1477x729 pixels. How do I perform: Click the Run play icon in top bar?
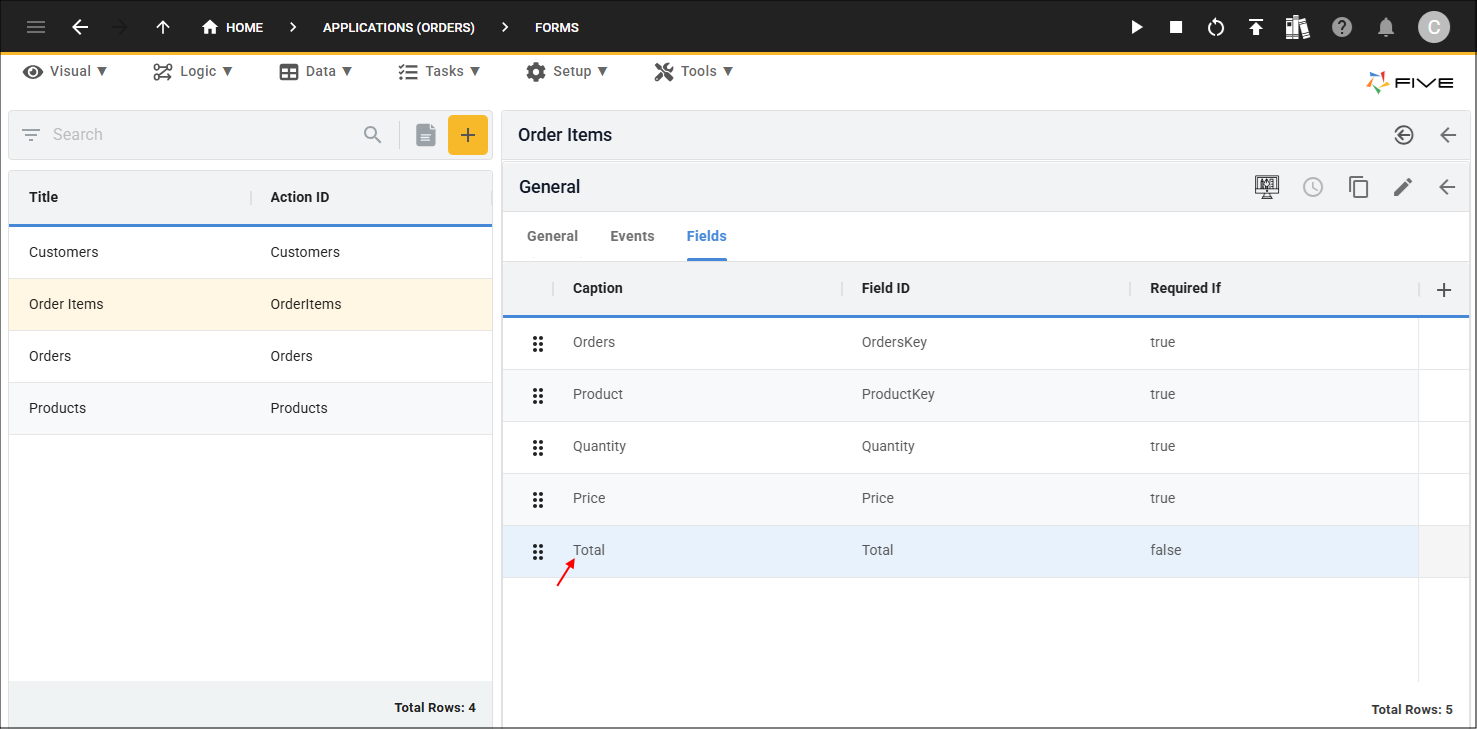coord(1136,27)
